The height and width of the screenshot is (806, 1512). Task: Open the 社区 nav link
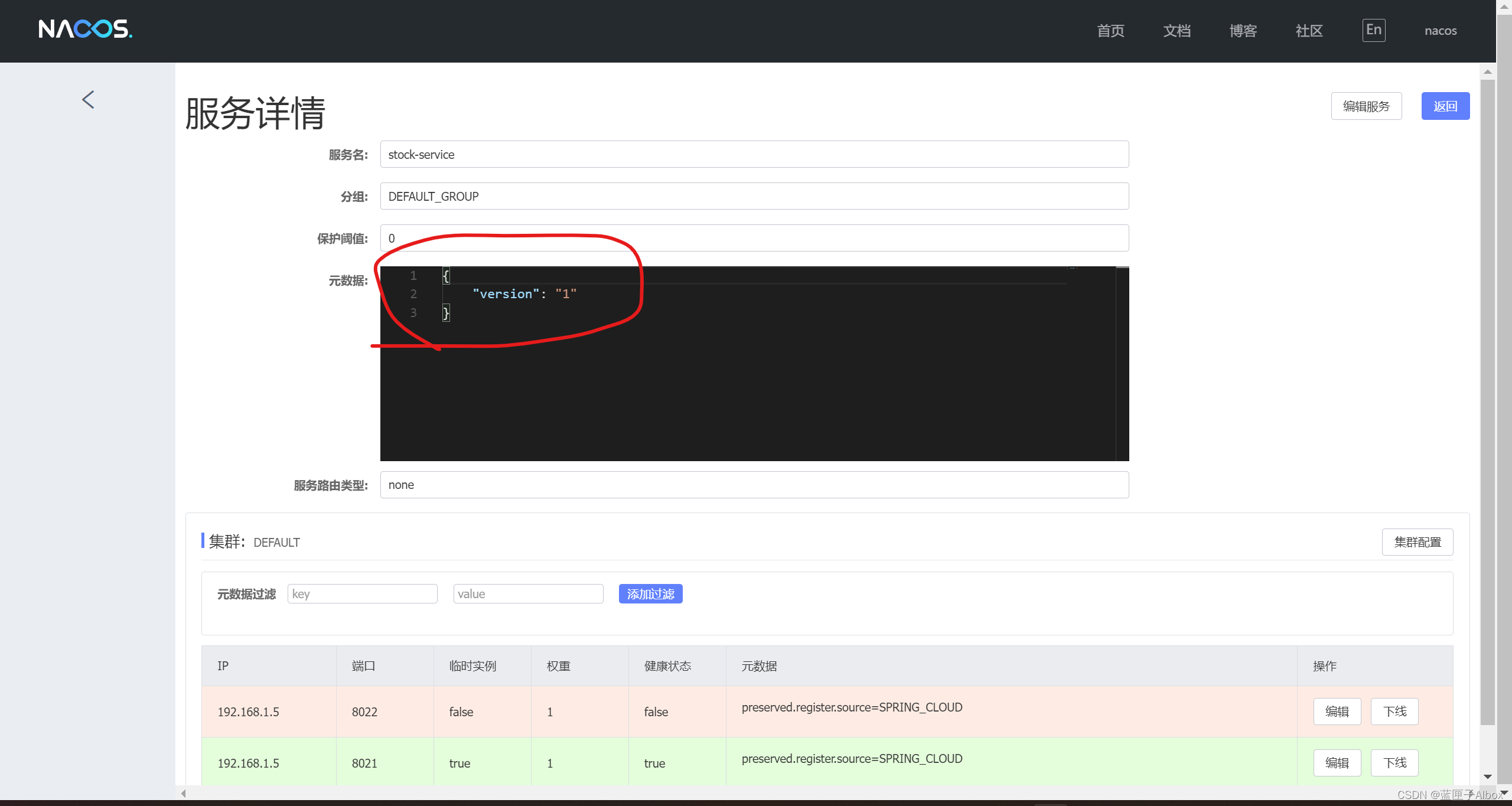[x=1309, y=31]
